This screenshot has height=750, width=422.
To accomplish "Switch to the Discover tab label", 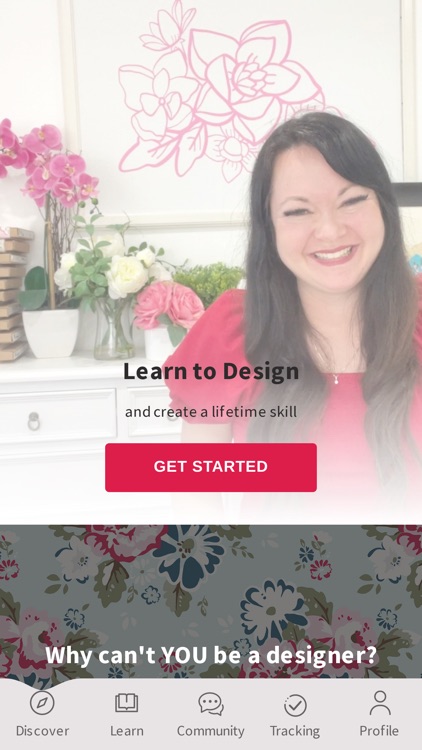I will (x=42, y=731).
